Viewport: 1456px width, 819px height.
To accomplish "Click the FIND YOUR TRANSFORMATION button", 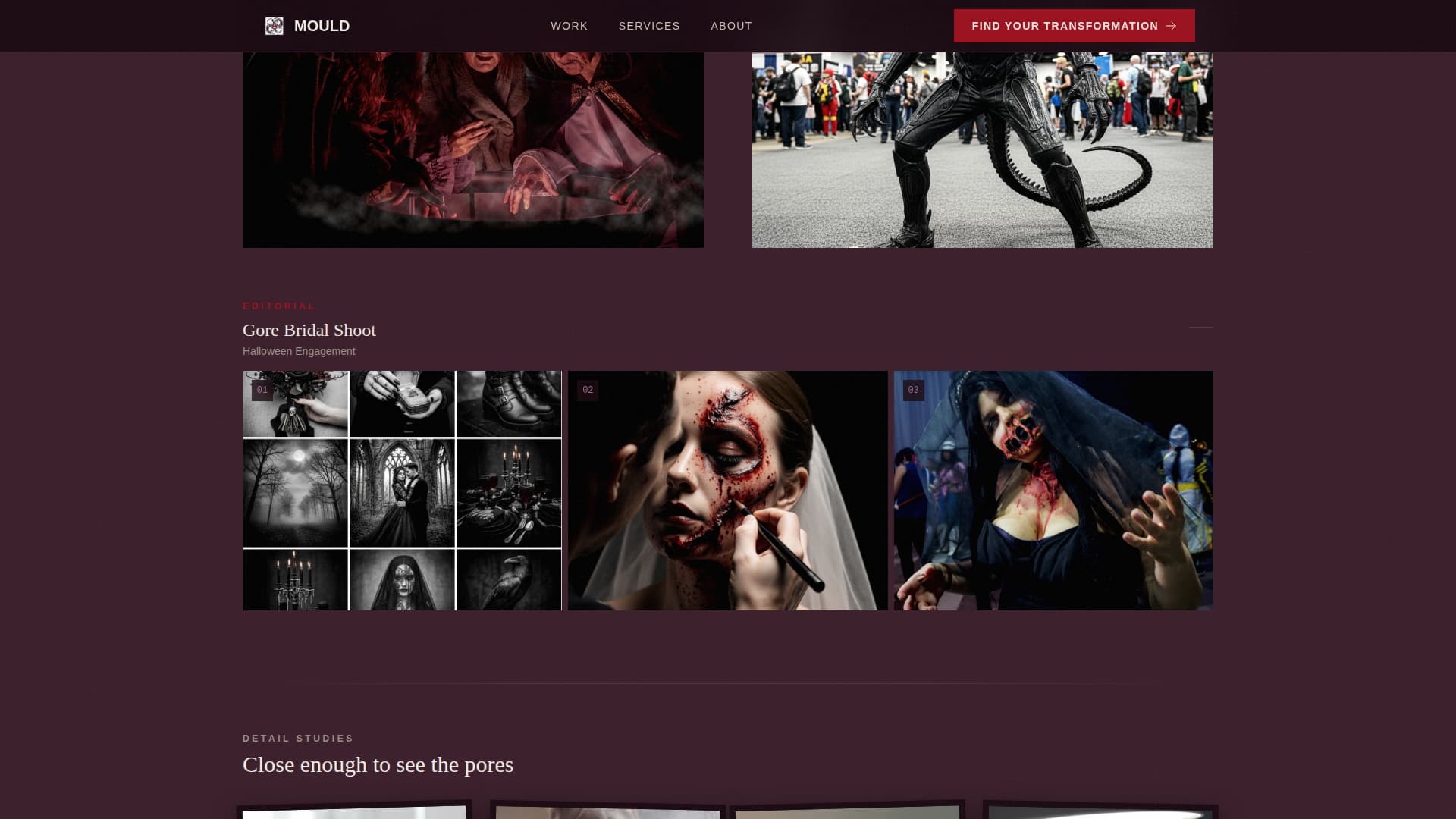I will 1074,25.
